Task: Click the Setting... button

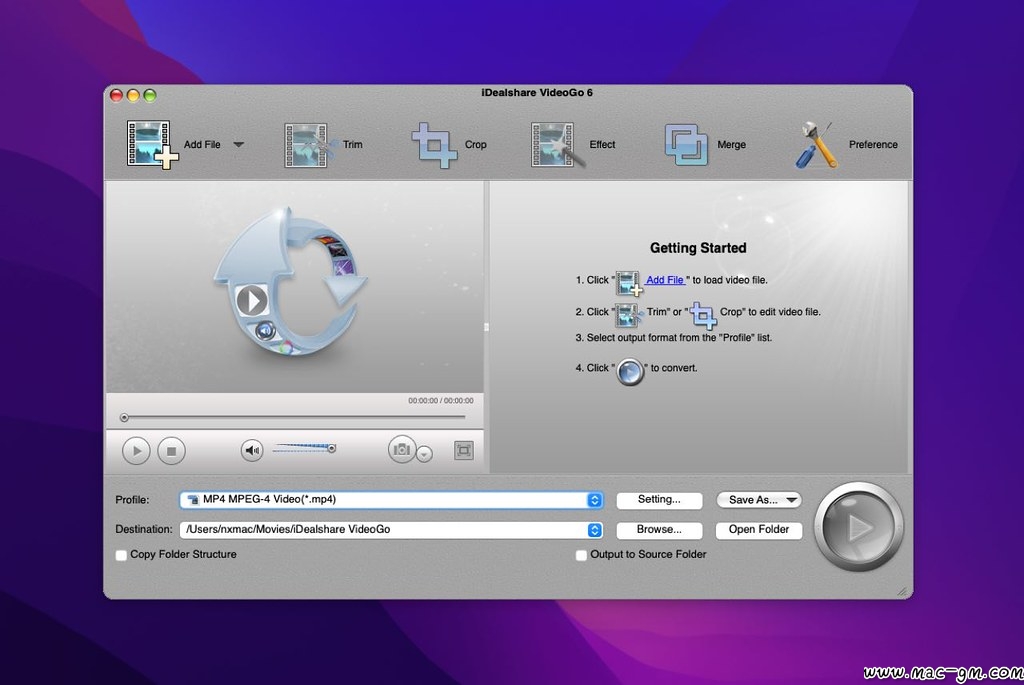Action: click(659, 500)
